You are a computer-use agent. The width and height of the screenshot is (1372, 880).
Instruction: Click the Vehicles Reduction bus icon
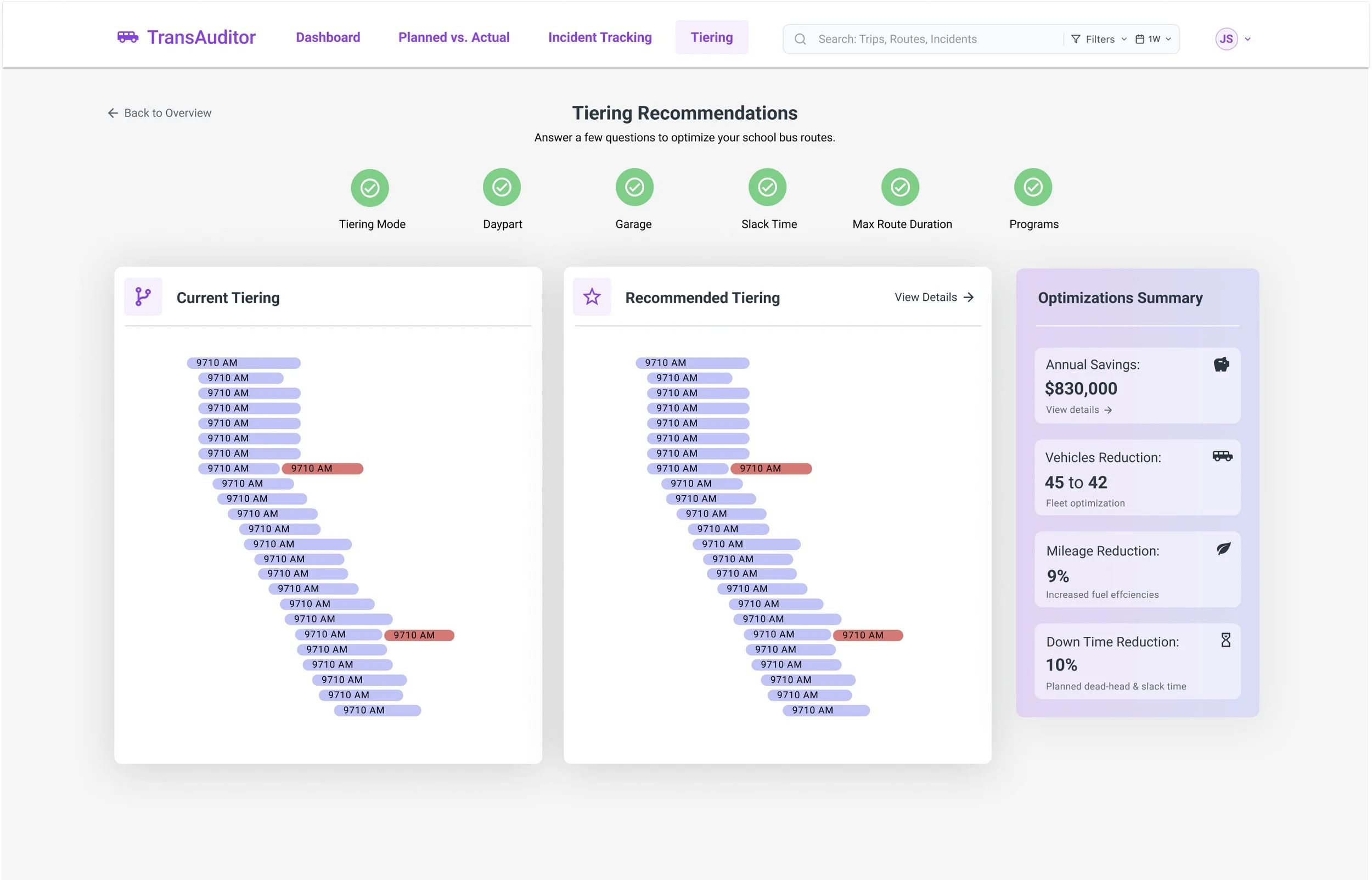(x=1222, y=456)
